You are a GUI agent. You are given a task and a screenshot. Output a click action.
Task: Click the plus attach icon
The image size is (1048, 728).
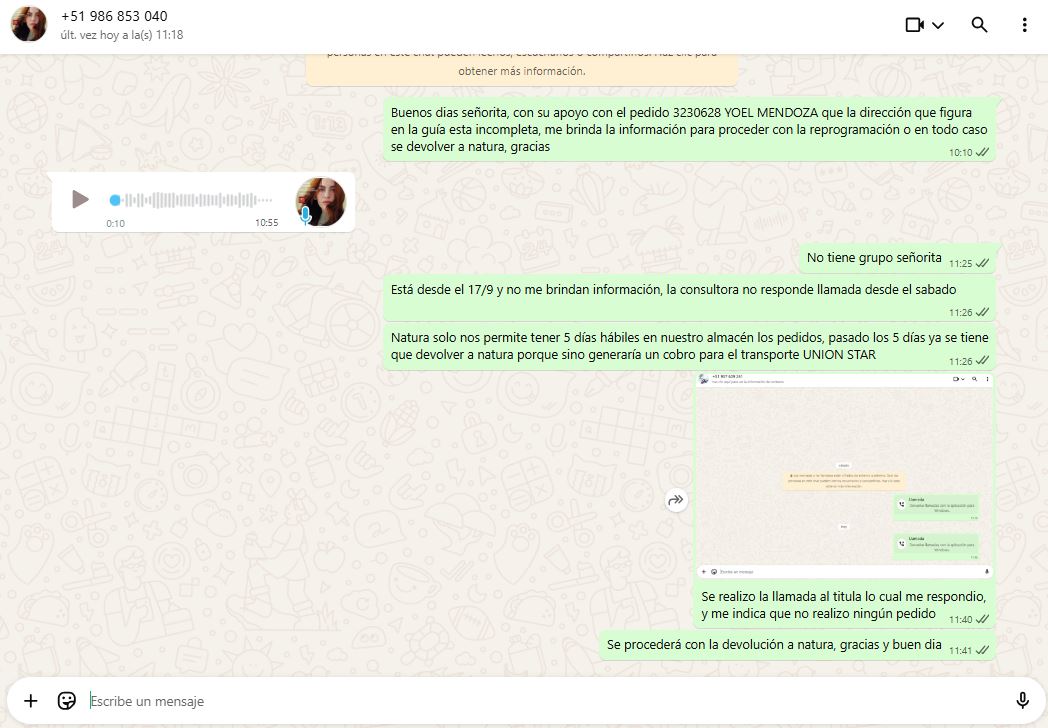coord(31,701)
